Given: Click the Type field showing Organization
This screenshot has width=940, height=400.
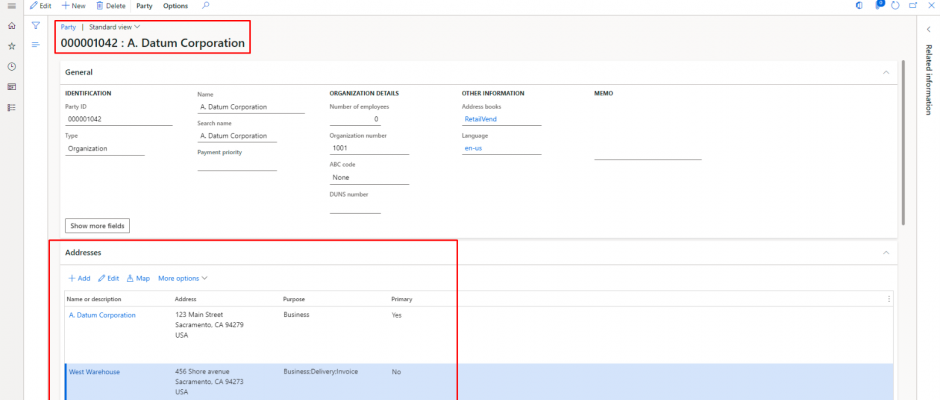Looking at the screenshot, I should pos(105,149).
